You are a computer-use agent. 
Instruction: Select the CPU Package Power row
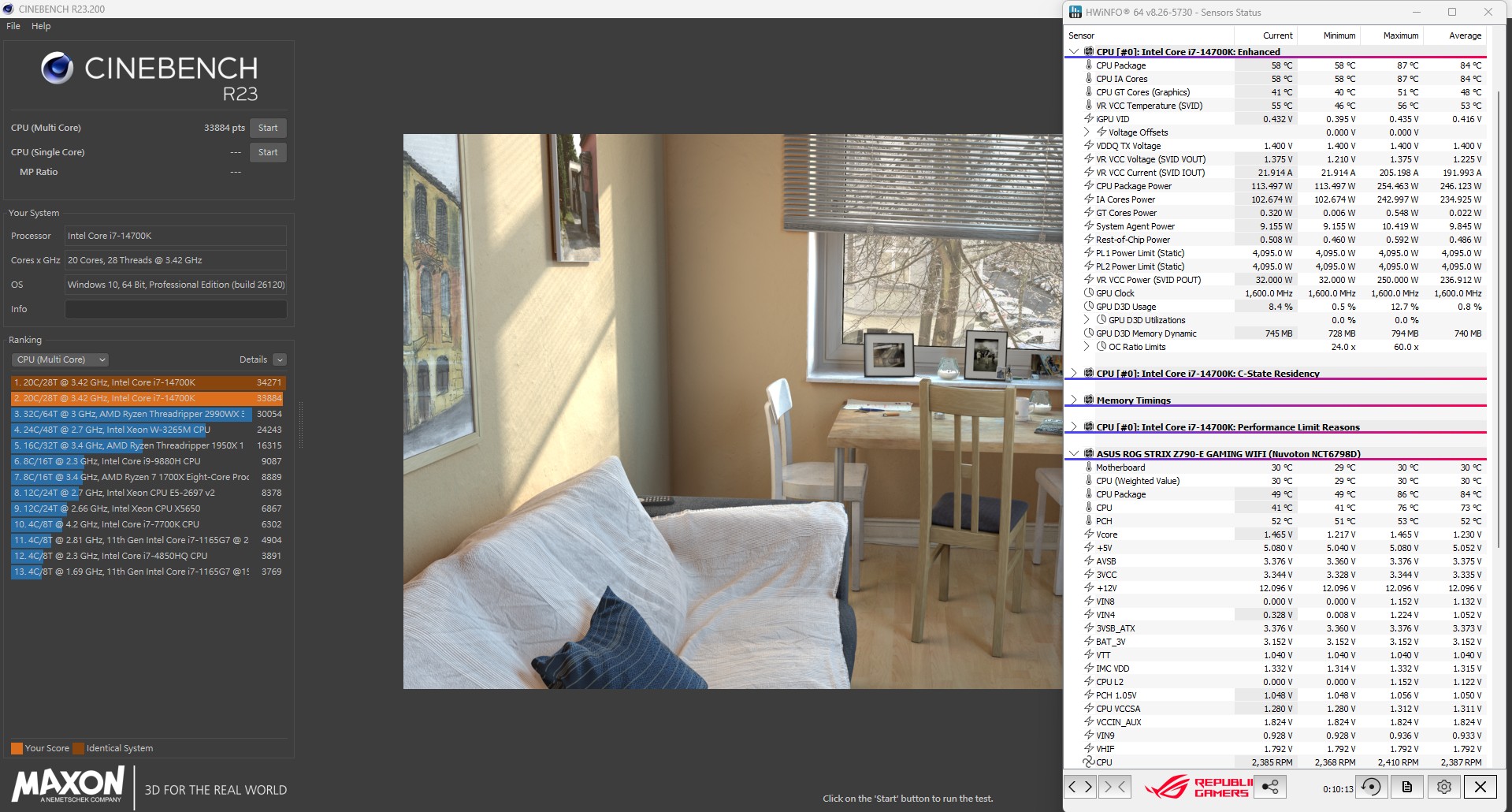pos(1276,186)
